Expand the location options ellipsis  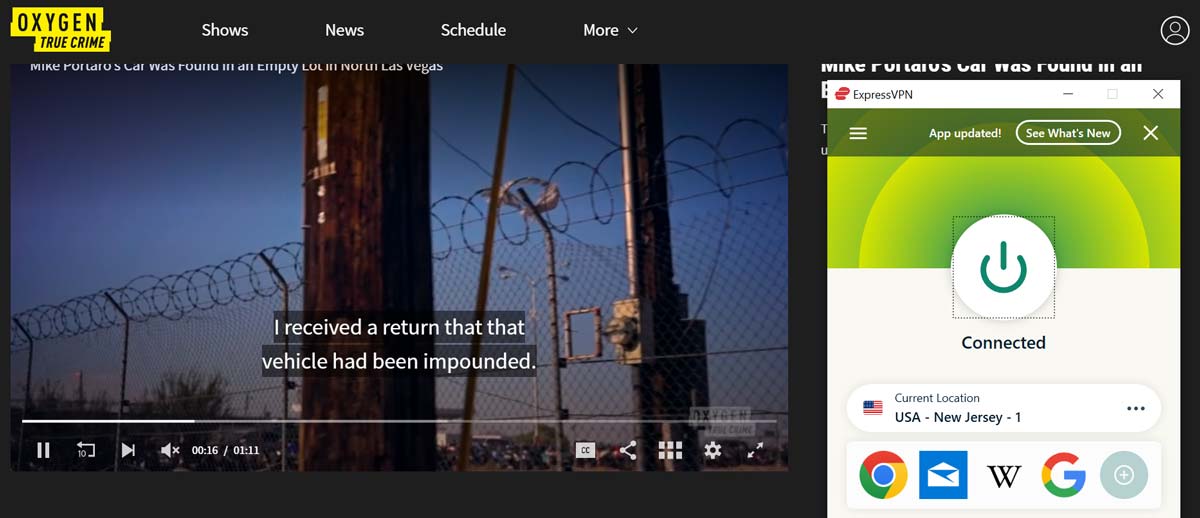tap(1135, 408)
